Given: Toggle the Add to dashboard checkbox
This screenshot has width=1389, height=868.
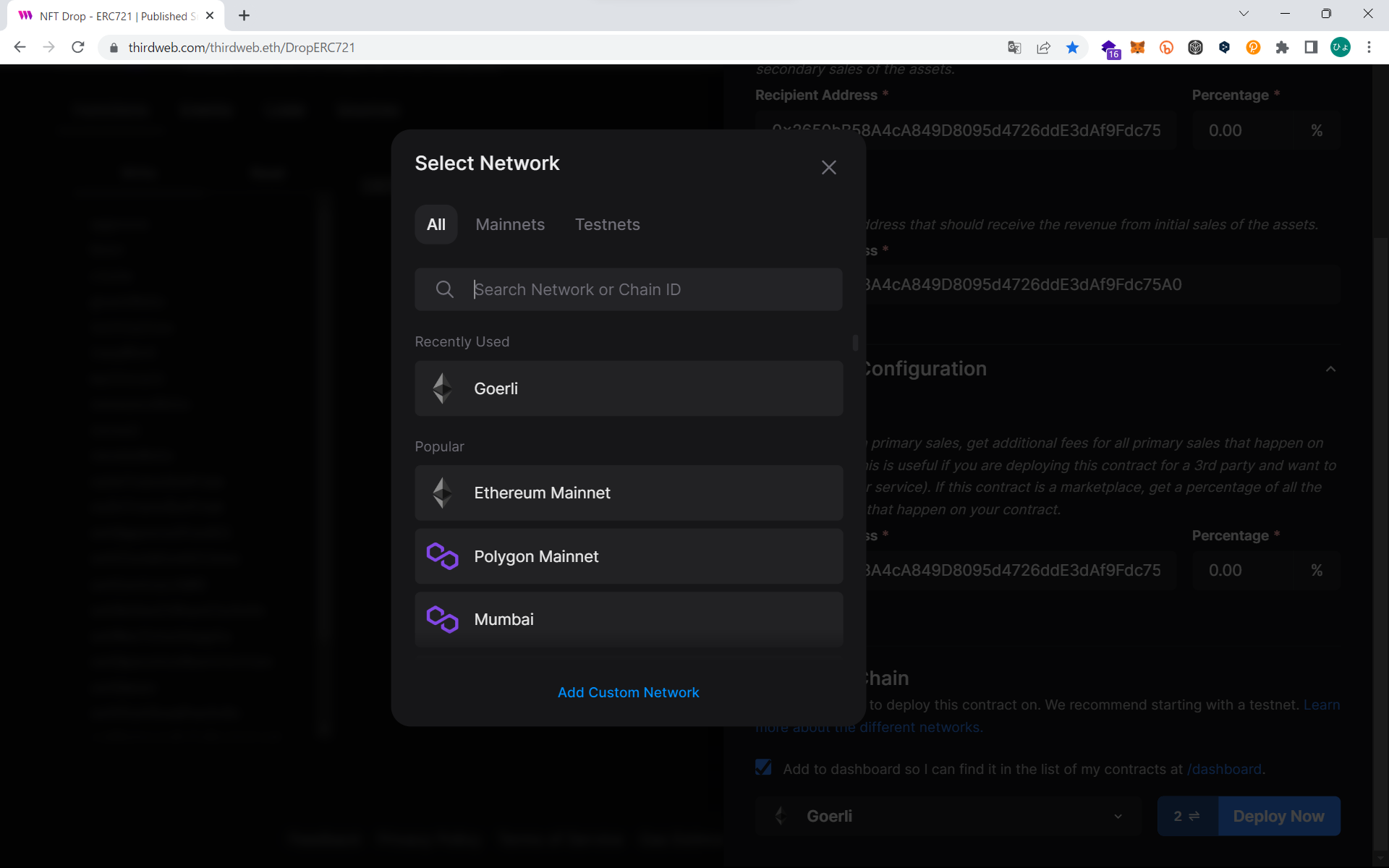Looking at the screenshot, I should (763, 767).
